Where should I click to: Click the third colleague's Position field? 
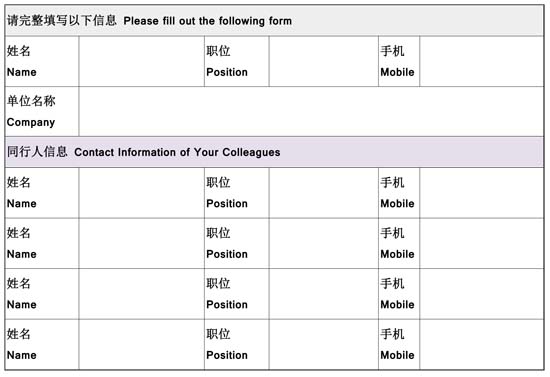pos(324,294)
